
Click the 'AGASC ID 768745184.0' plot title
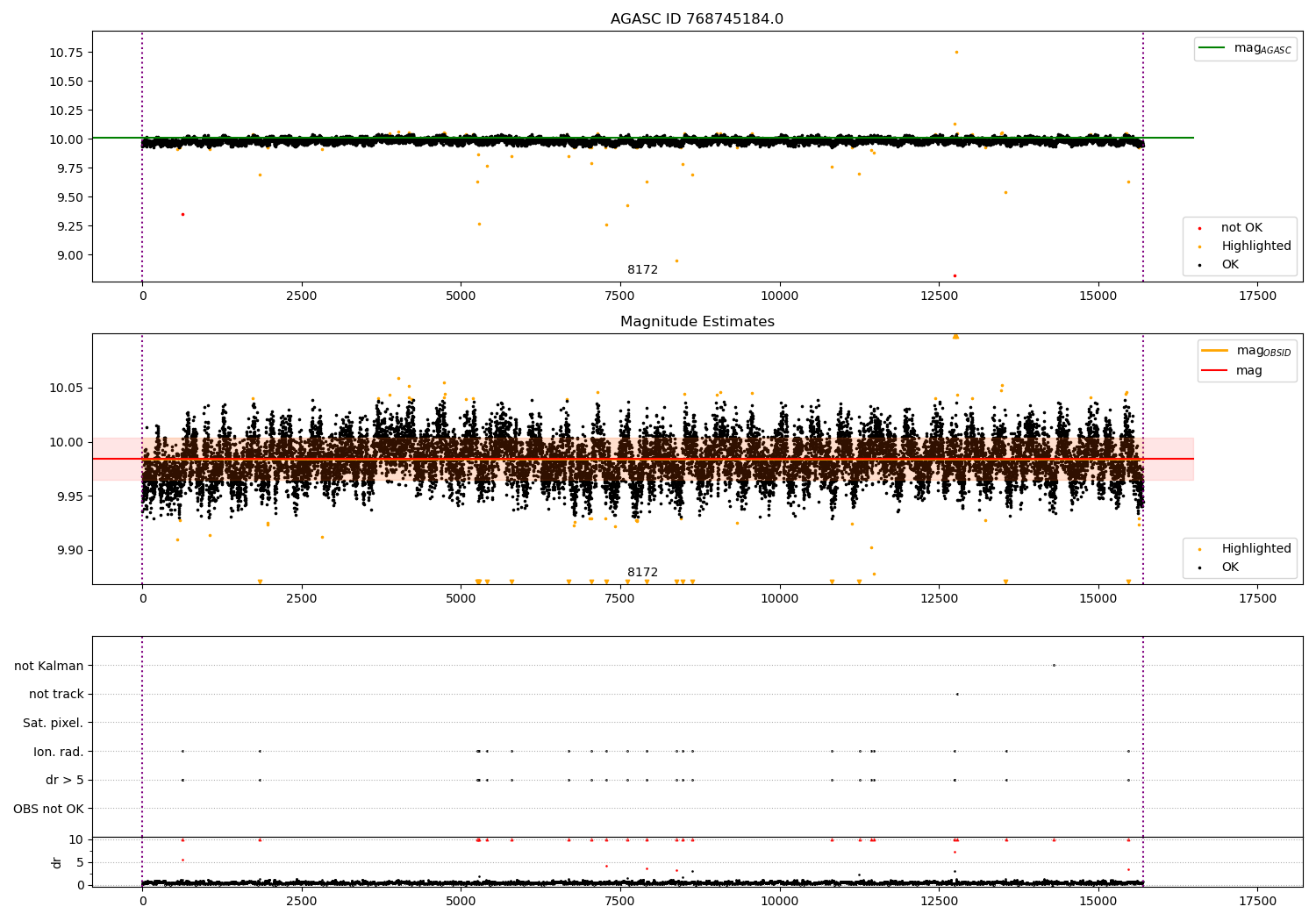click(697, 19)
